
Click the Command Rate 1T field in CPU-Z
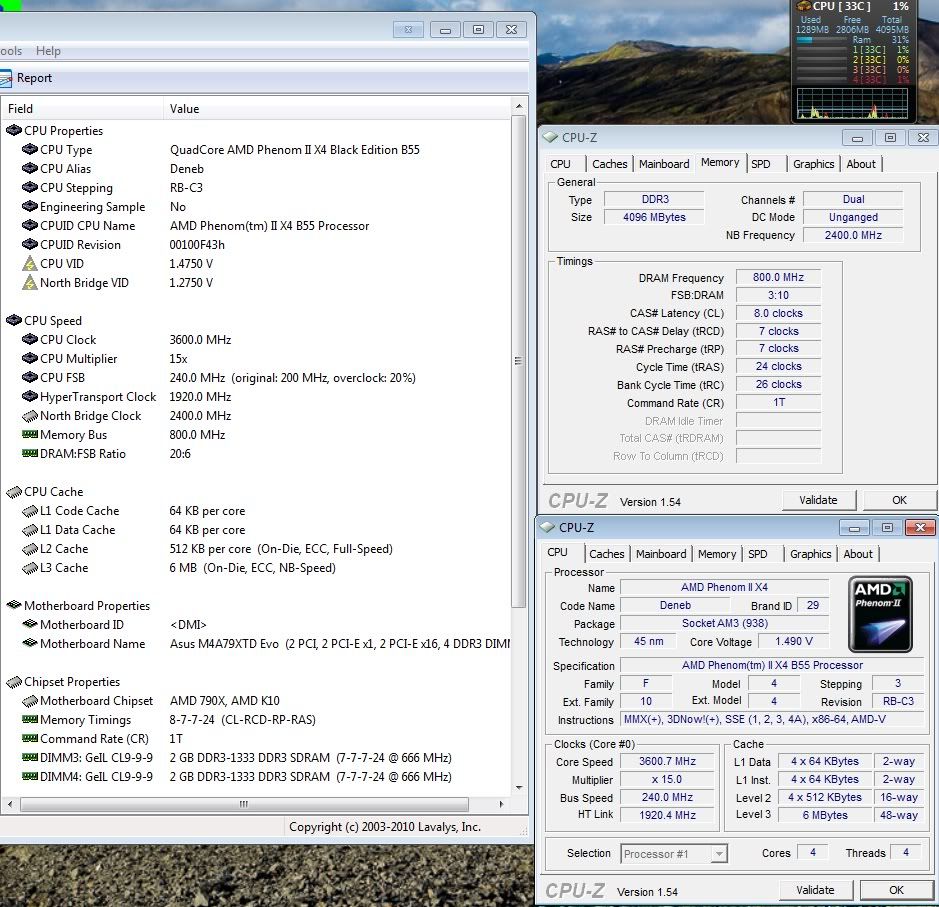click(x=778, y=402)
